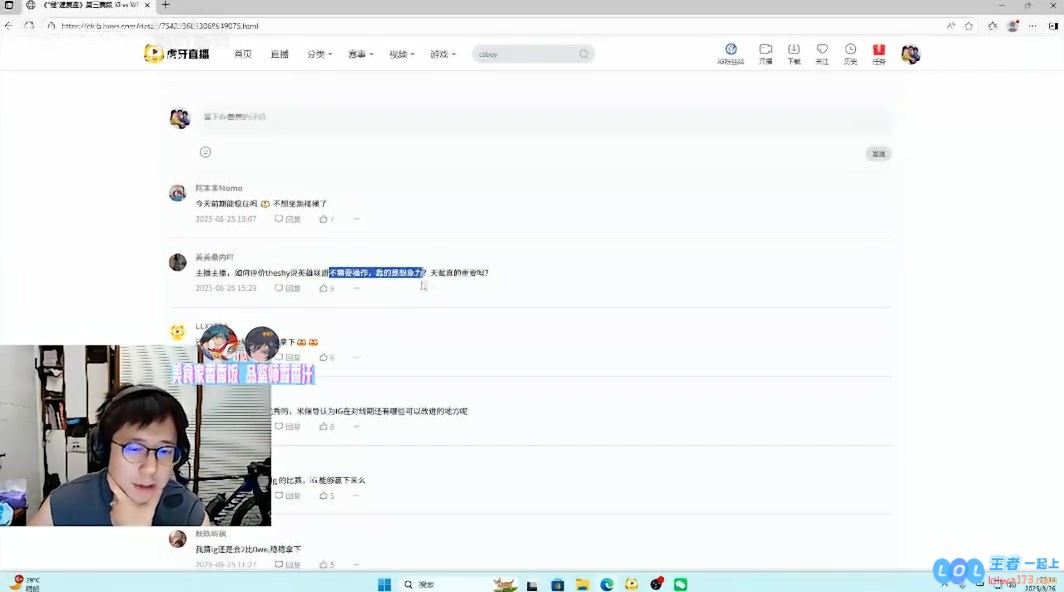Click the browser back arrow

(x=9, y=26)
